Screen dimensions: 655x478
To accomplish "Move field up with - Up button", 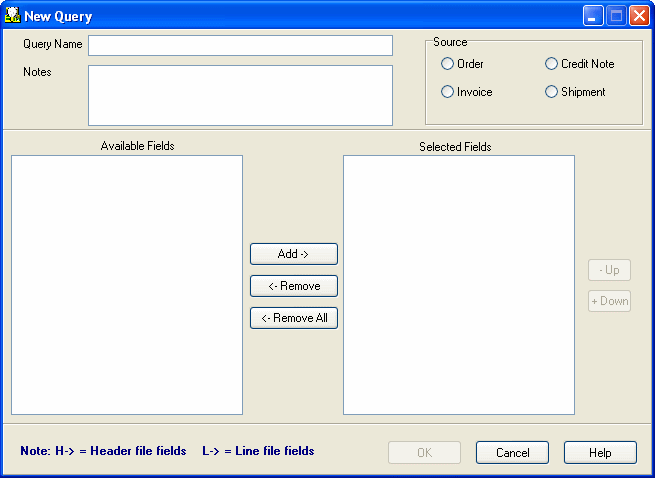I will 609,270.
